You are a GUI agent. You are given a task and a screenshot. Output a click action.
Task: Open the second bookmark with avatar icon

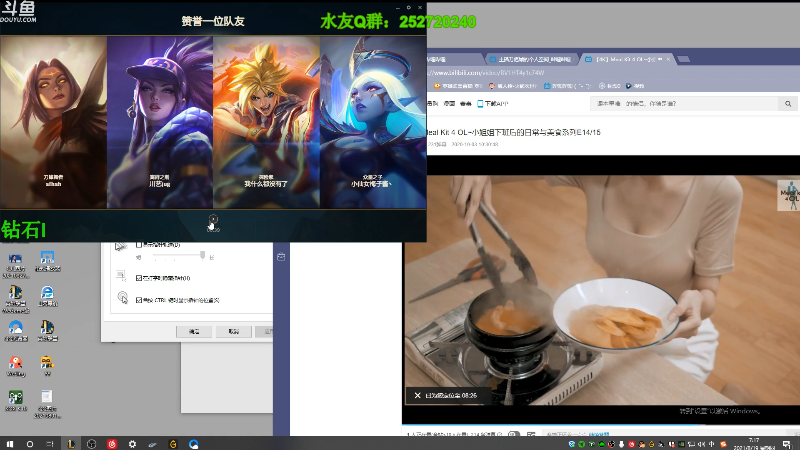tap(513, 86)
